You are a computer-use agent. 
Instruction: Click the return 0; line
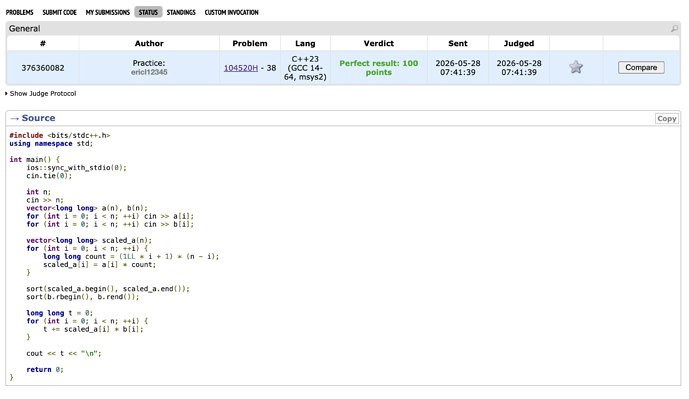[x=45, y=370]
